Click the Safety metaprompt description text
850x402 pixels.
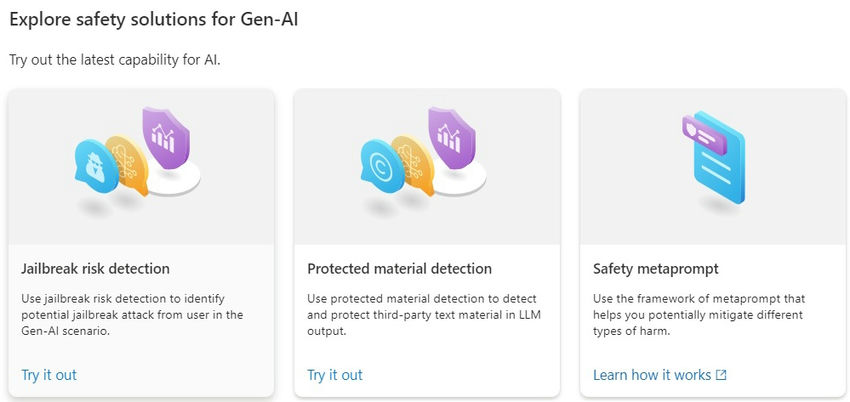pyautogui.click(x=700, y=314)
